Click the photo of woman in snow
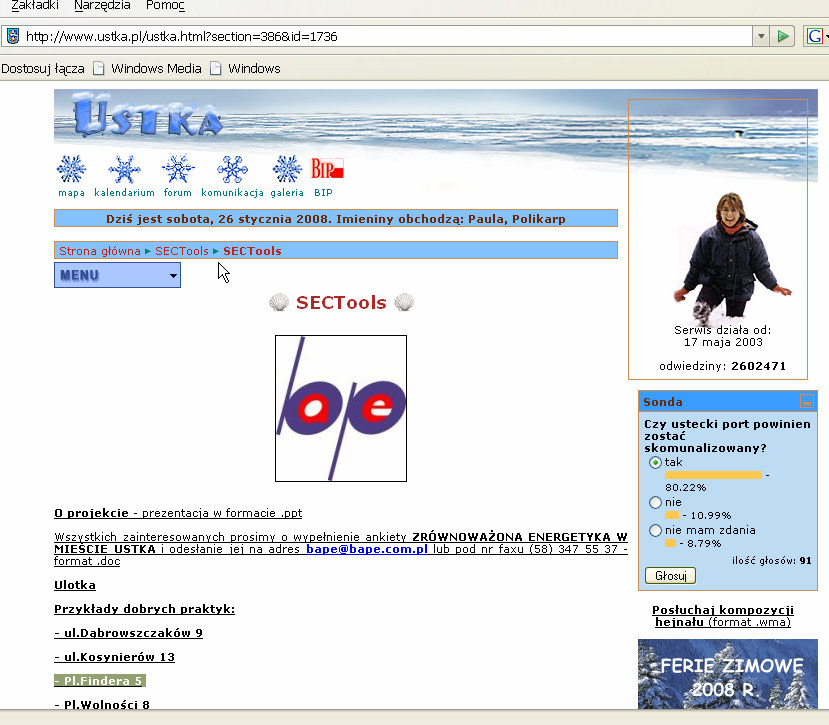829x725 pixels. pos(732,258)
